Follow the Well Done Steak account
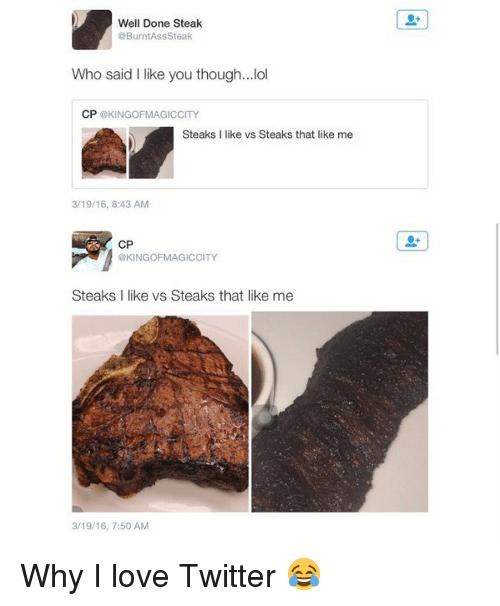 click(412, 20)
